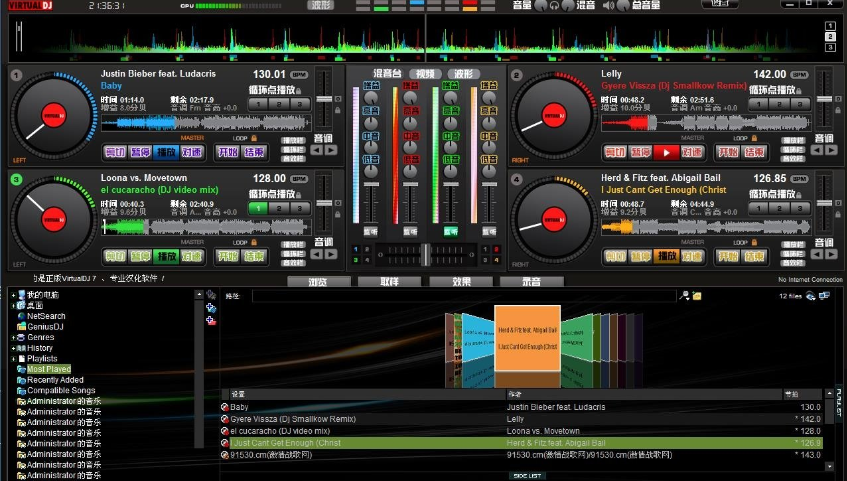Image resolution: width=847 pixels, height=481 pixels.
Task: Click the deck 1 pitch slider handle
Action: [x=324, y=99]
